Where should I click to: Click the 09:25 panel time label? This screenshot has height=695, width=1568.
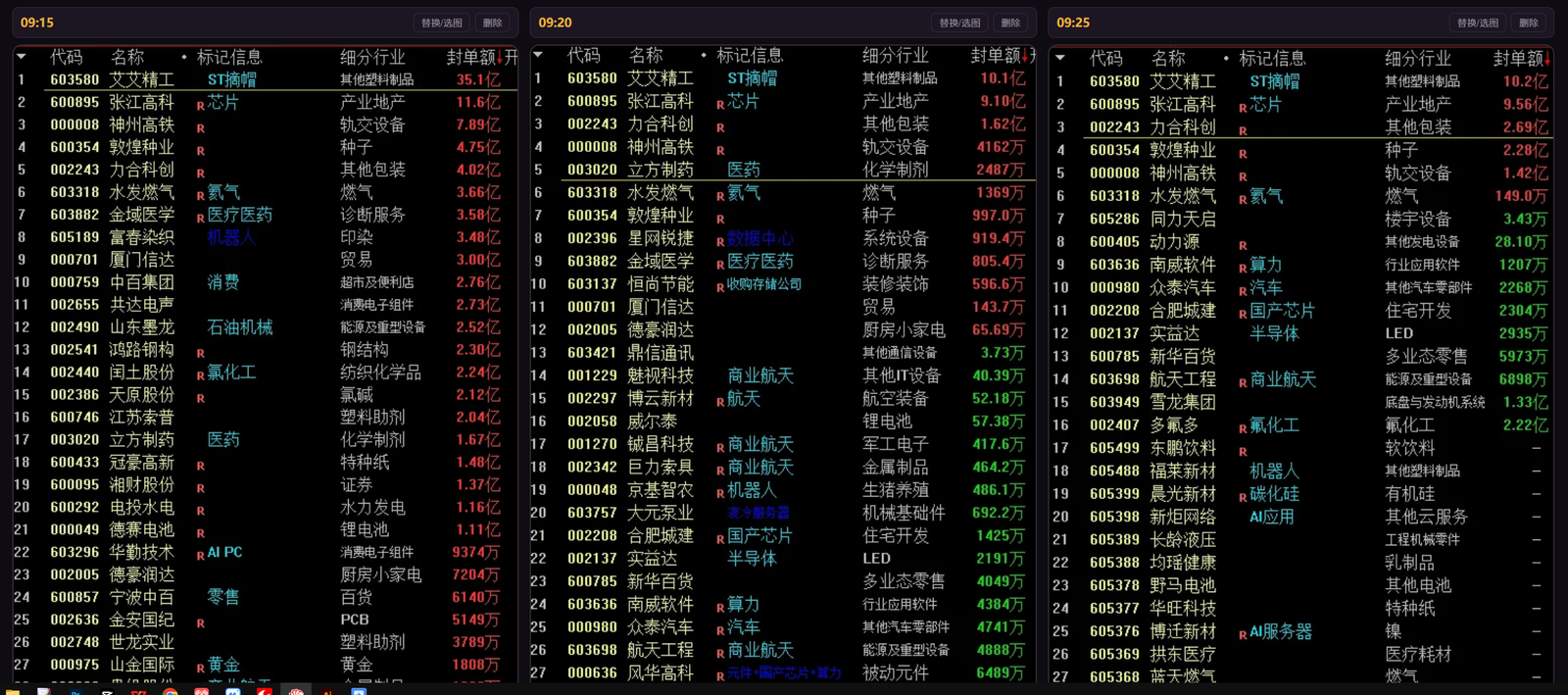coord(1073,23)
